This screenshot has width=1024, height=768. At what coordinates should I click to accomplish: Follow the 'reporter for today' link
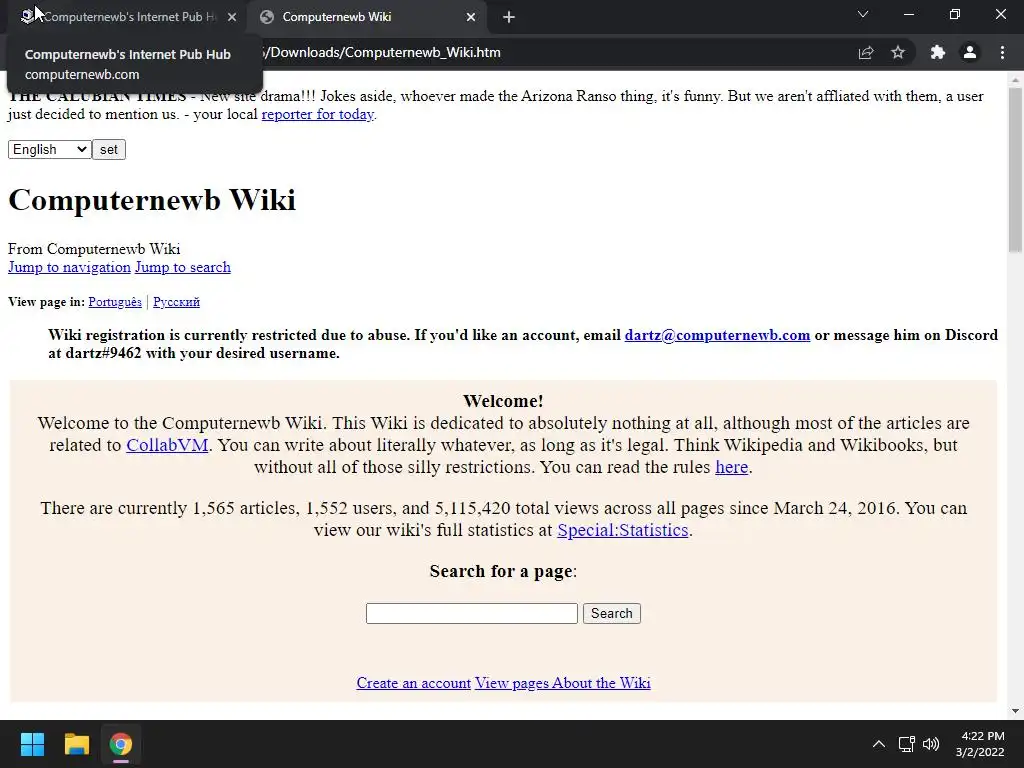(318, 114)
